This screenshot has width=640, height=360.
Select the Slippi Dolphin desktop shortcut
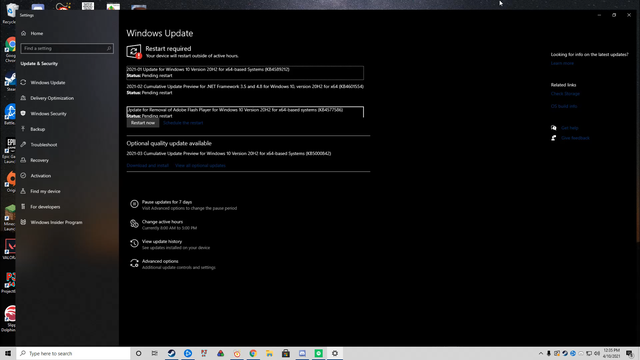[9, 319]
